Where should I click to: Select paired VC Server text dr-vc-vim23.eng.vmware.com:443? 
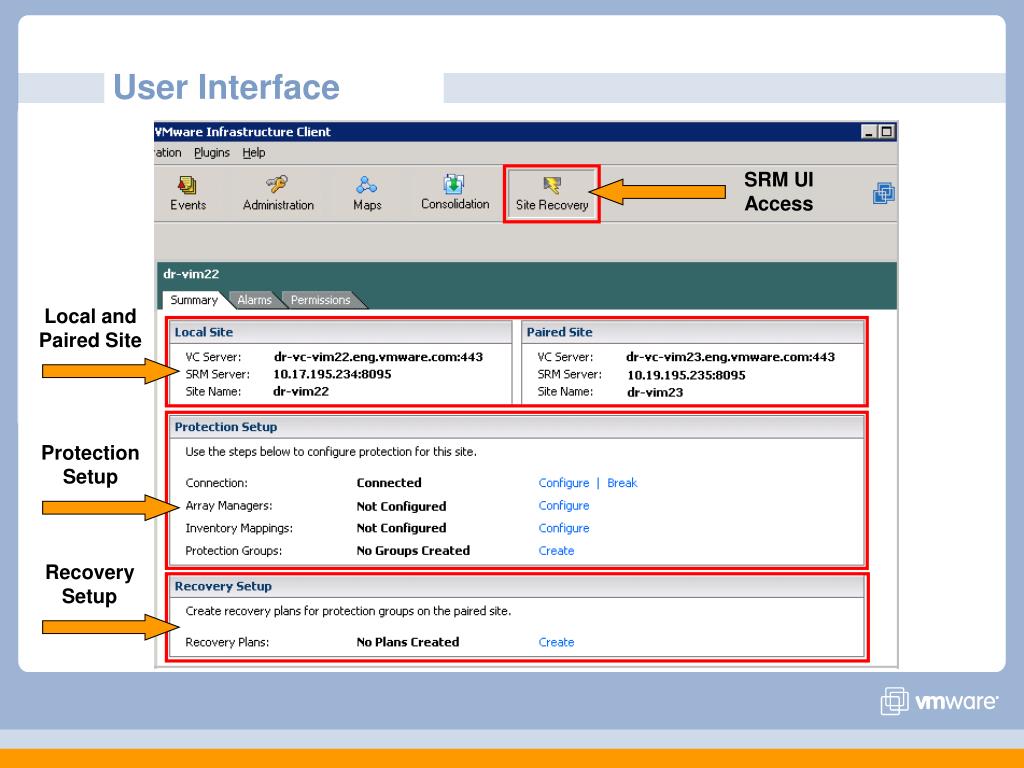(730, 357)
